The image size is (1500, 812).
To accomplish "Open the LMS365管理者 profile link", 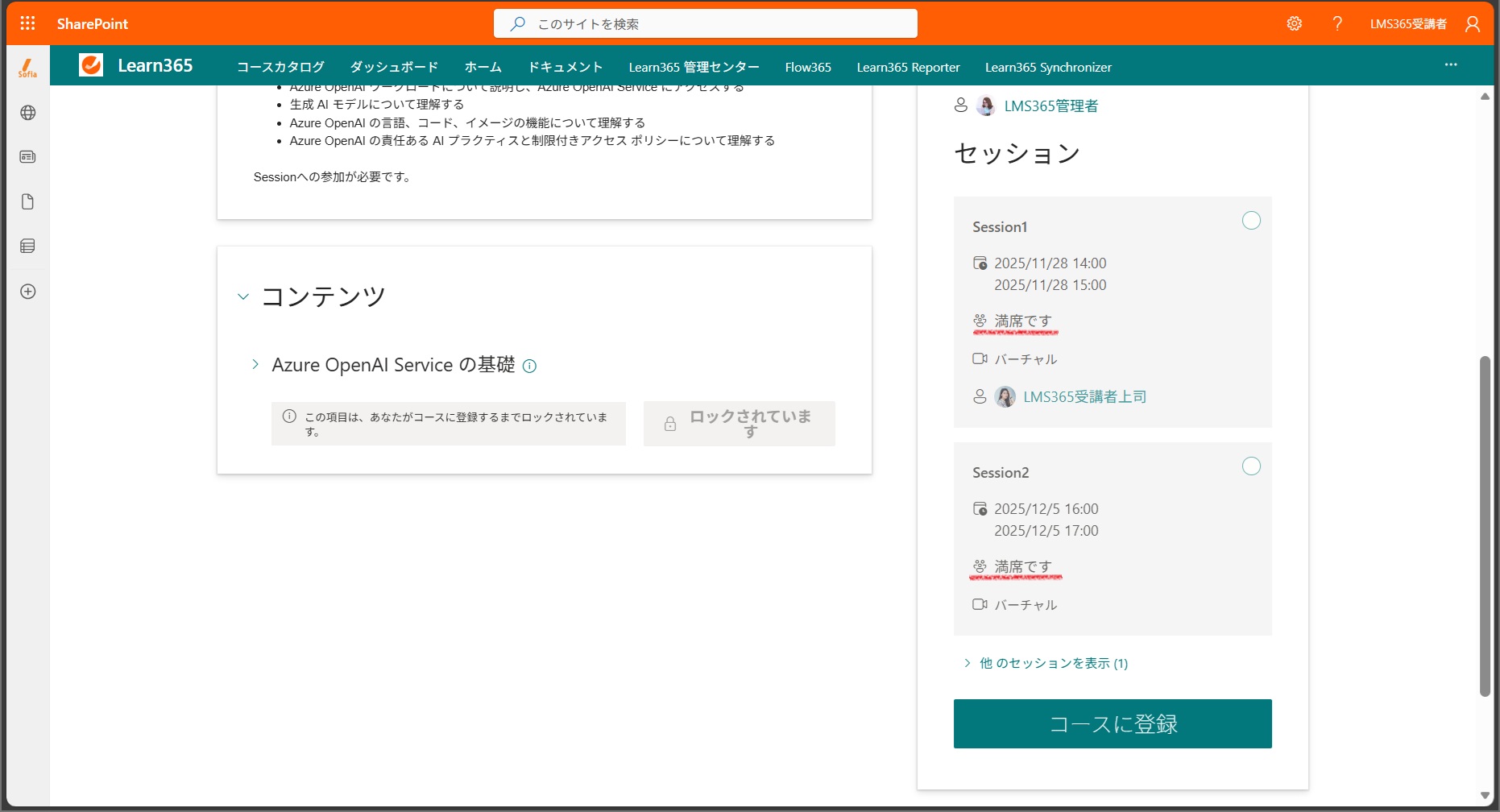I will (x=1050, y=106).
